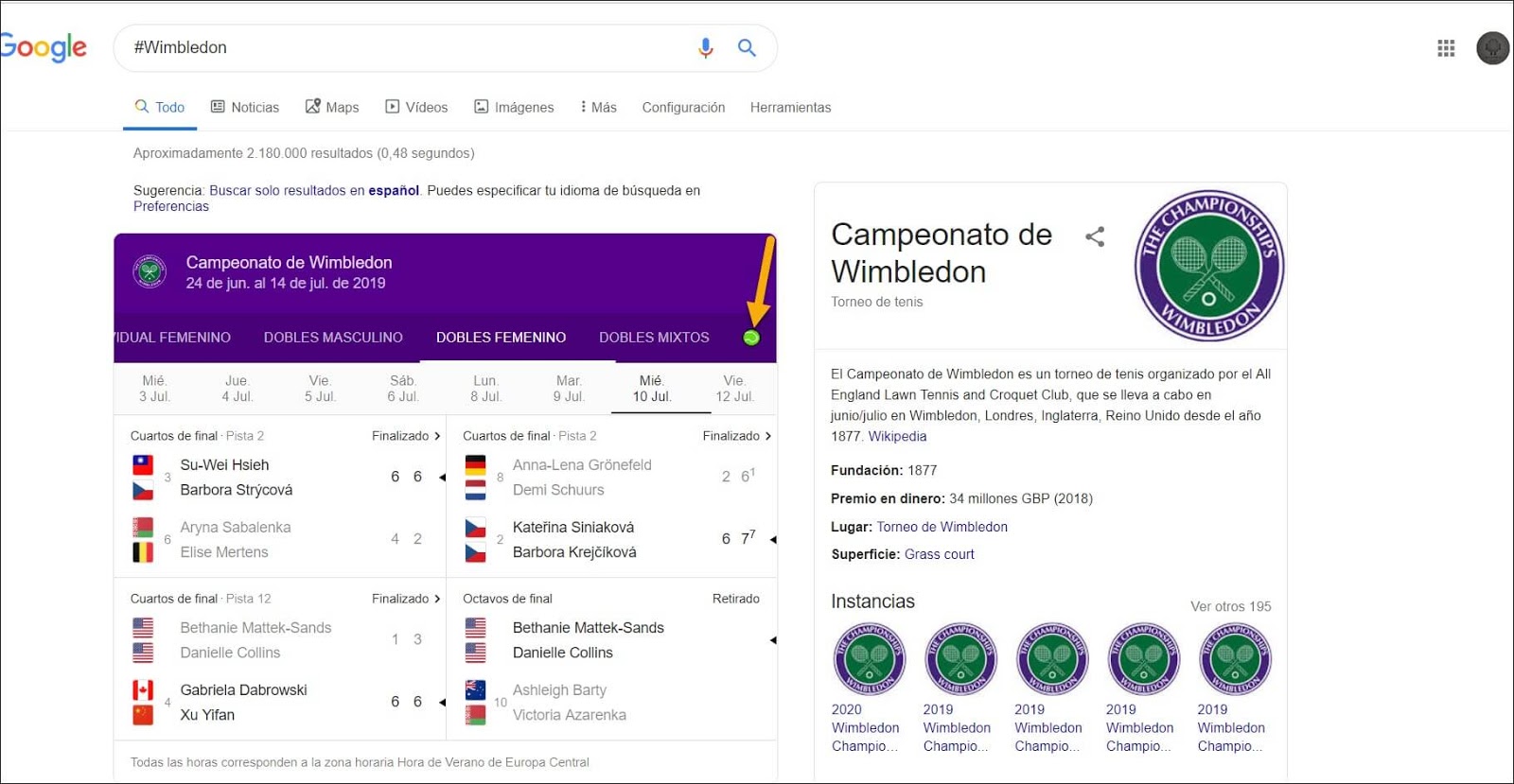The height and width of the screenshot is (784, 1514).
Task: Click the green tennis ball icon
Action: (x=751, y=338)
